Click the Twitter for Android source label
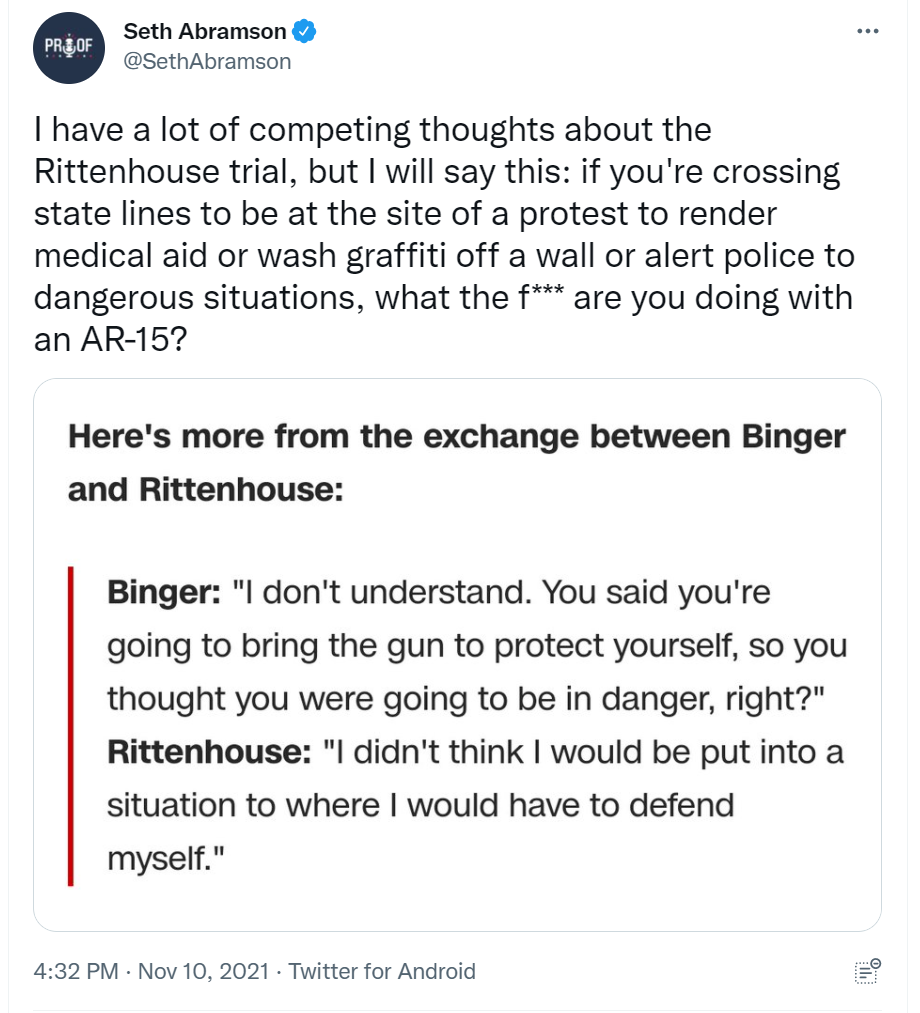Viewport: 920px width, 1013px height. [x=382, y=971]
